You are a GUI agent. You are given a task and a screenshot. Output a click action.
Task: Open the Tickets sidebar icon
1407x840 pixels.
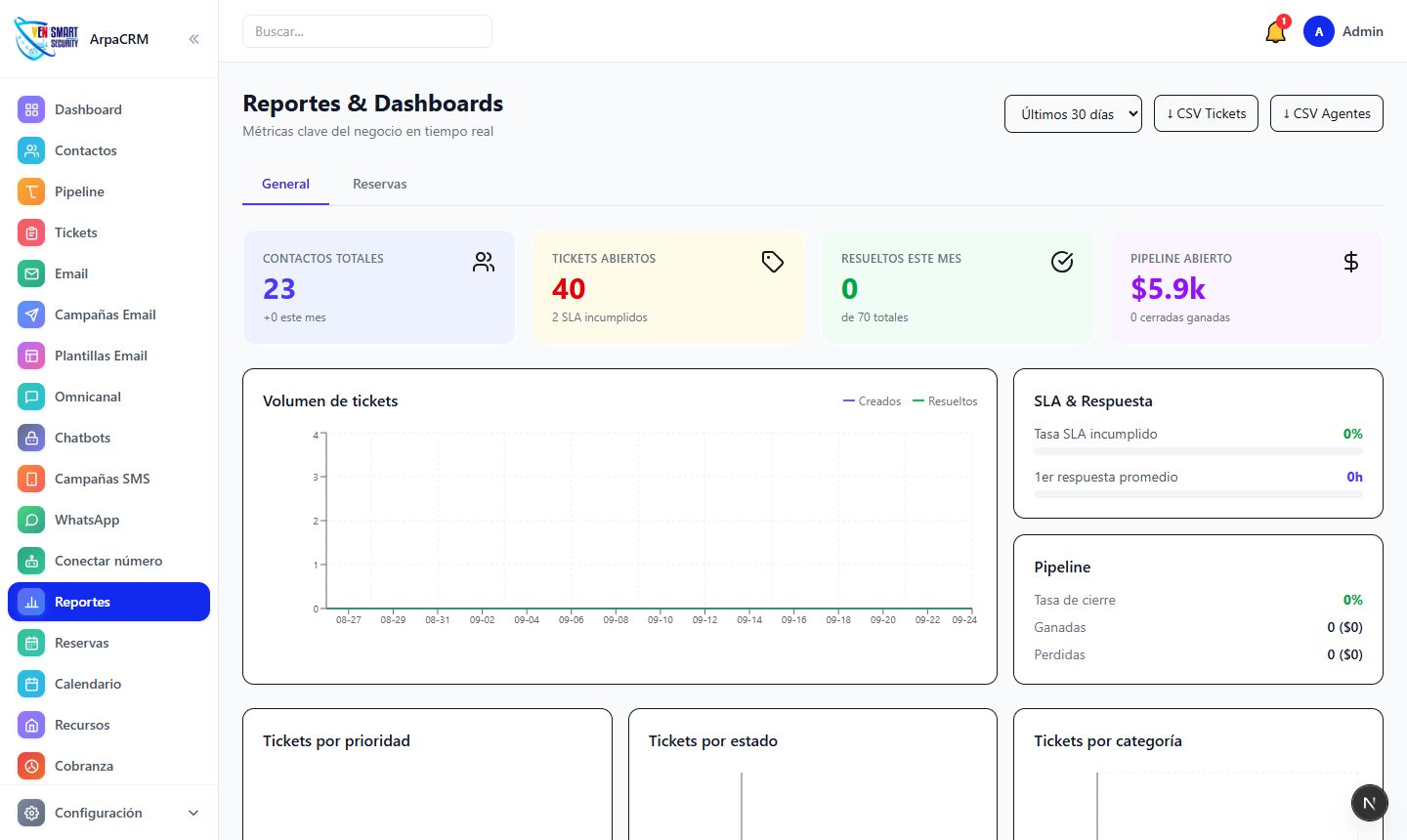pos(31,232)
